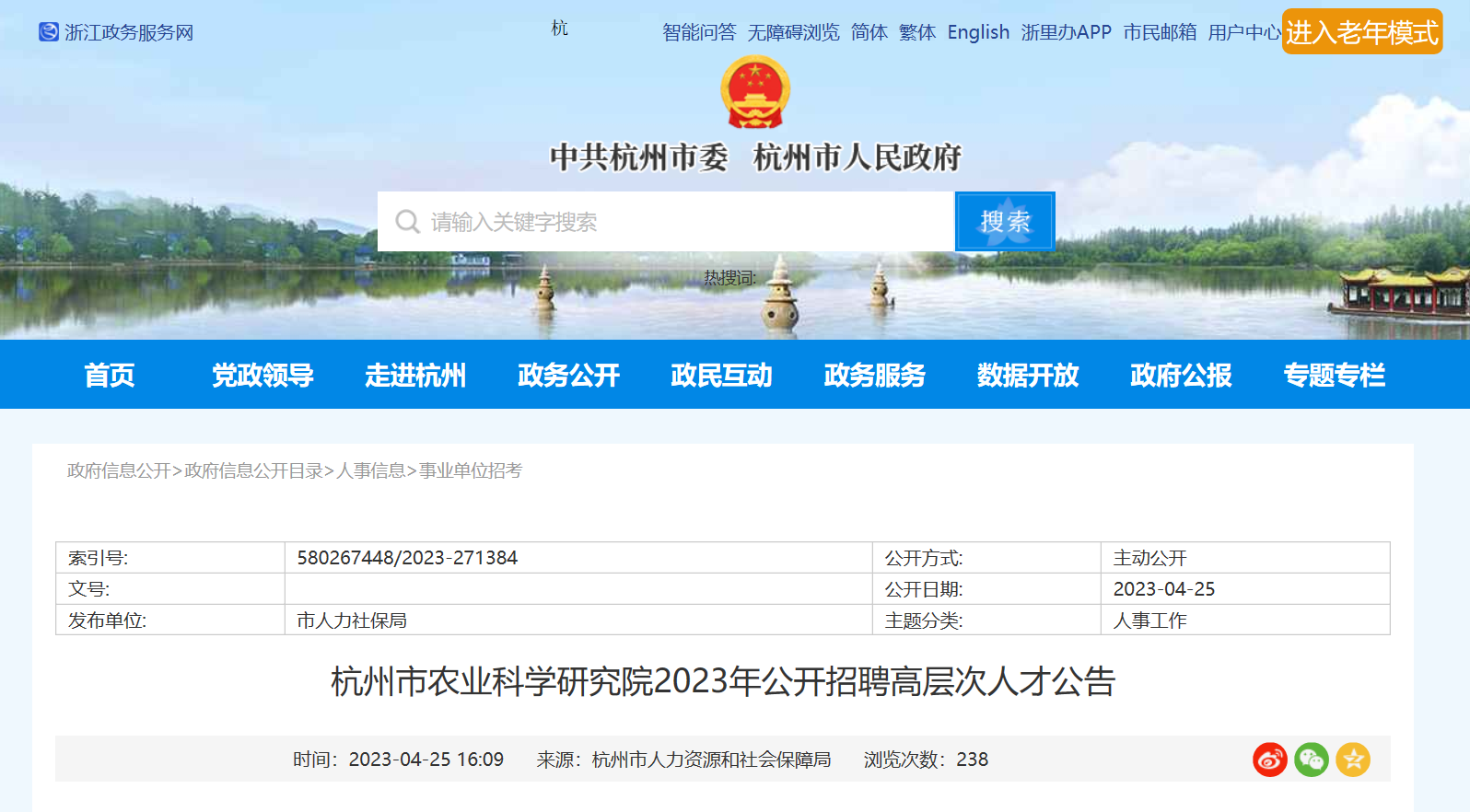Open the 浙里办APP link
Image resolution: width=1470 pixels, height=812 pixels.
1067,32
